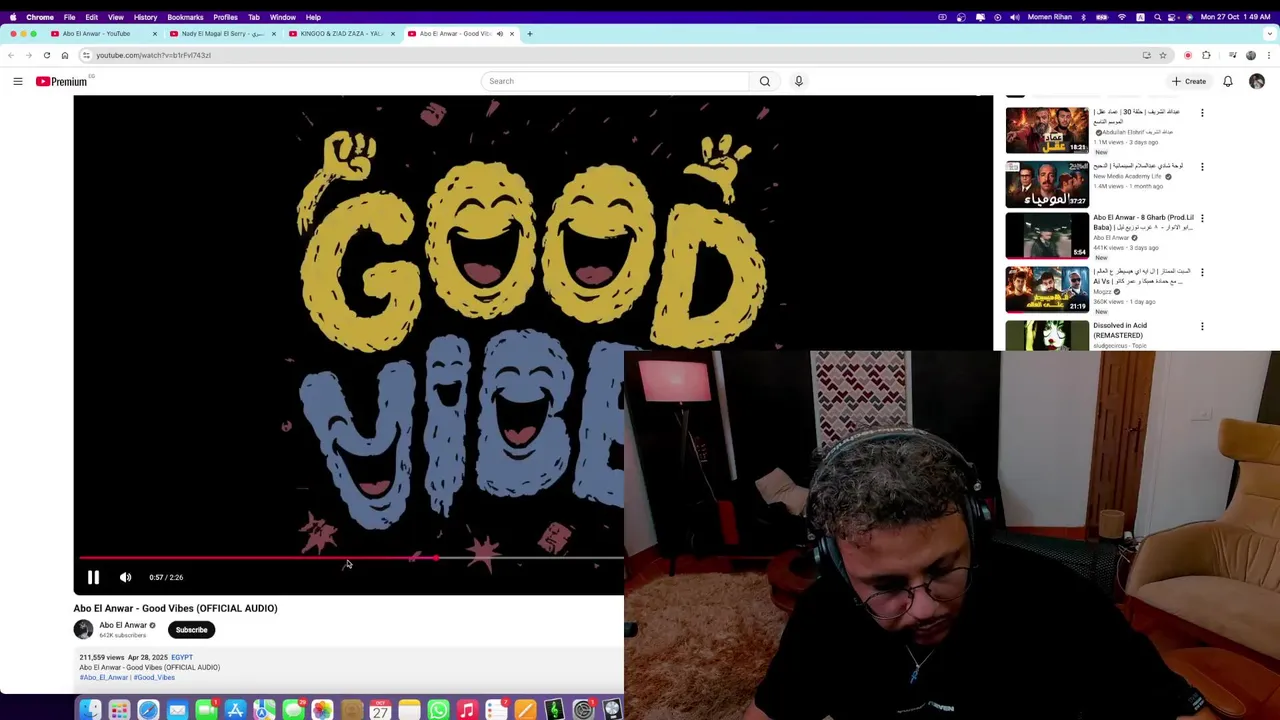This screenshot has width=1280, height=720.
Task: Click the YouTube search field
Action: pos(614,81)
